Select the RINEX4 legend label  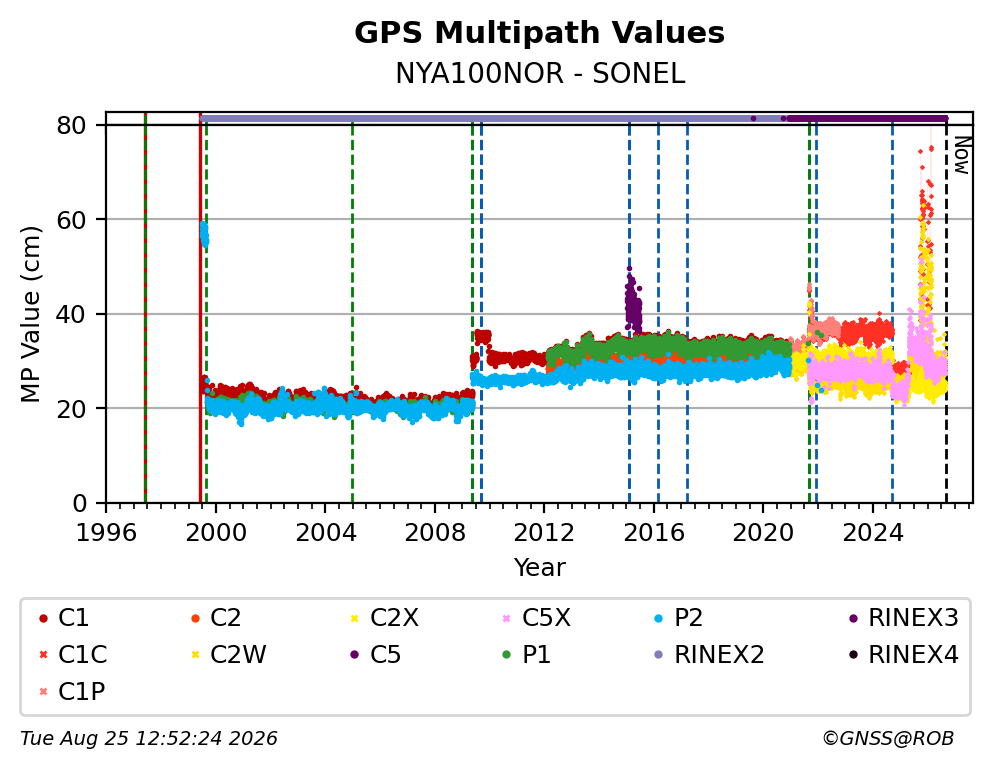pos(914,655)
